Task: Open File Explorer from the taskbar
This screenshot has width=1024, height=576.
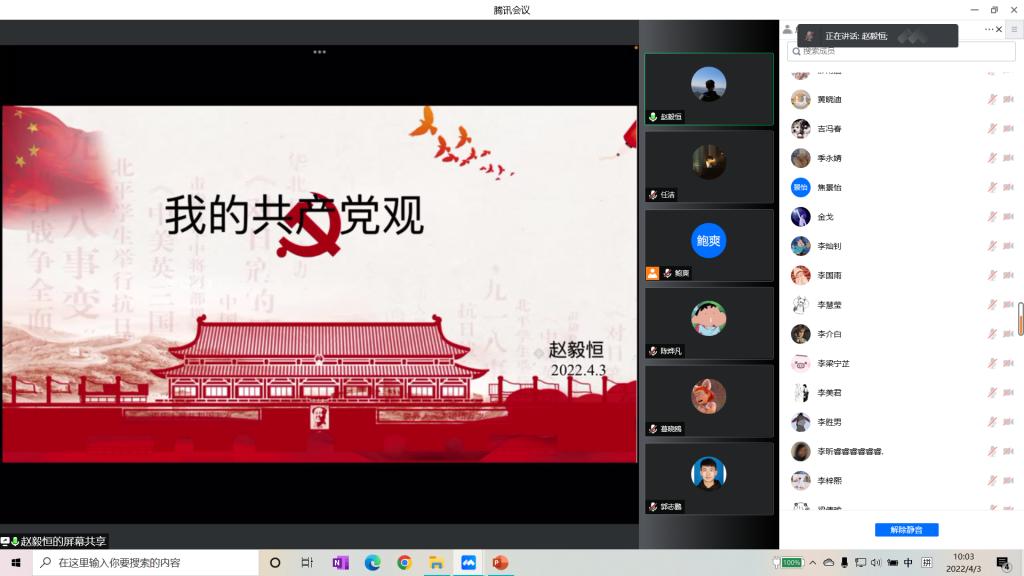Action: tap(436, 562)
